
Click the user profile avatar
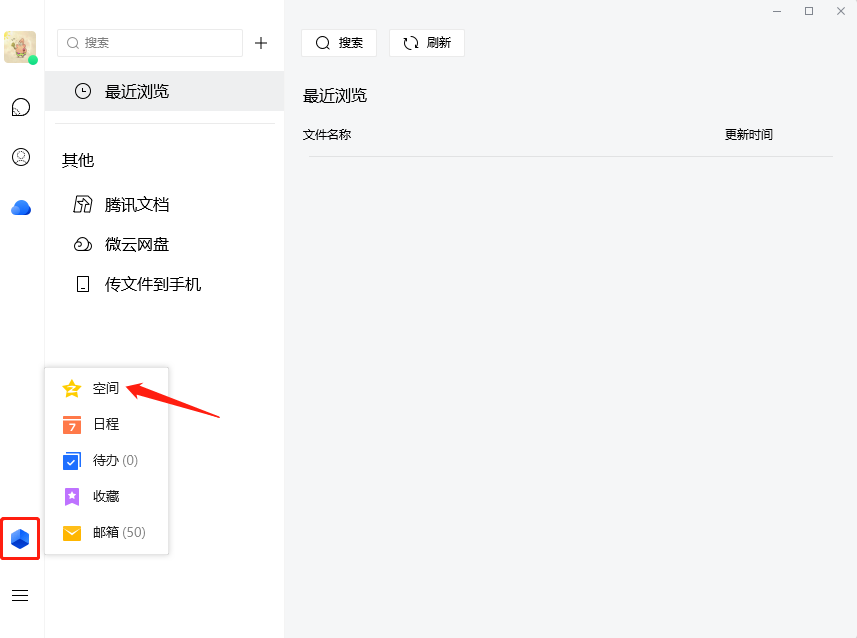point(20,47)
